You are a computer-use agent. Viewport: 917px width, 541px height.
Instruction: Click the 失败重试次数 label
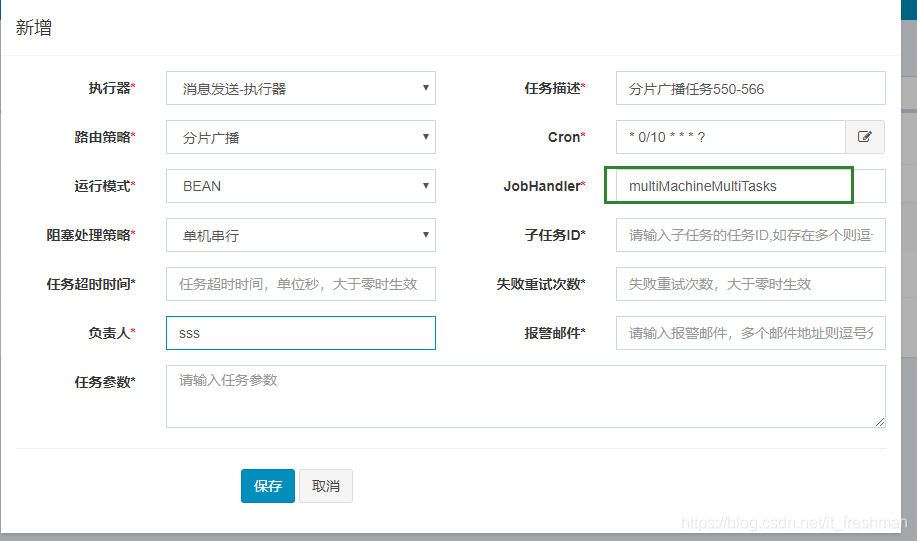click(x=540, y=284)
